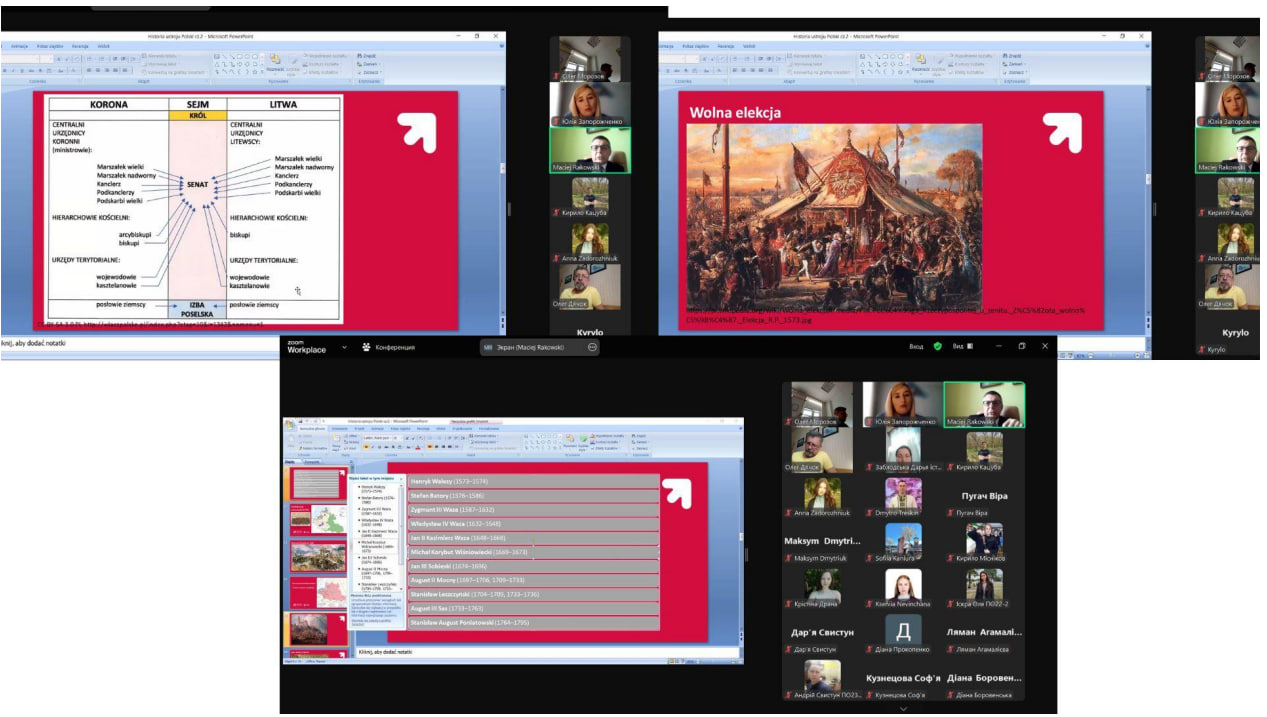Image resolution: width=1267 pixels, height=717 pixels.
Task: Click the Henryk Walezy (1573–1574) row
Action: pyautogui.click(x=534, y=482)
